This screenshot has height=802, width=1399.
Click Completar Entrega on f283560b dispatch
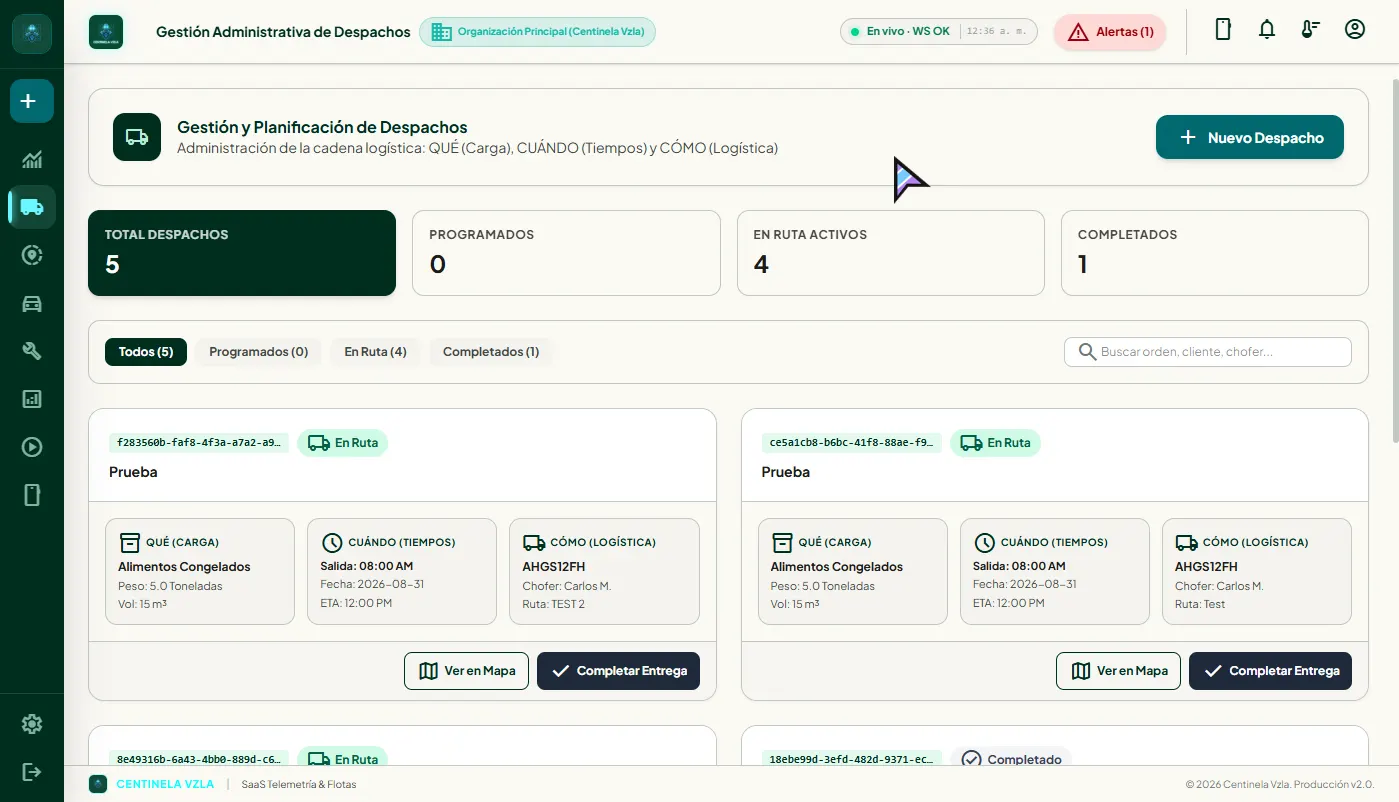[x=618, y=671]
